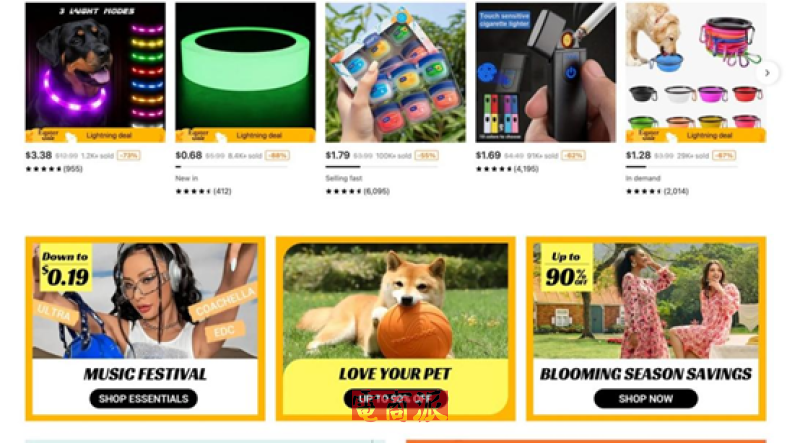
Task: Open the glow-in-the-dark tape product image
Action: coord(245,72)
